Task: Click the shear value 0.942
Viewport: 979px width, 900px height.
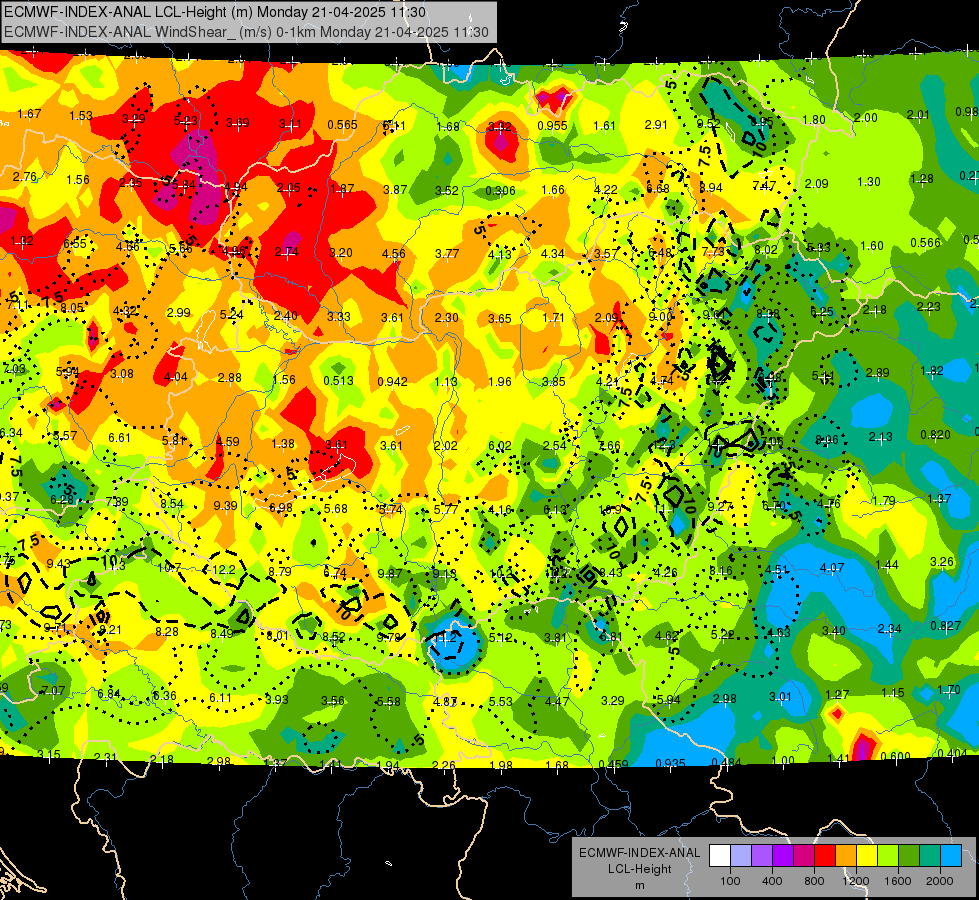Action: (392, 382)
